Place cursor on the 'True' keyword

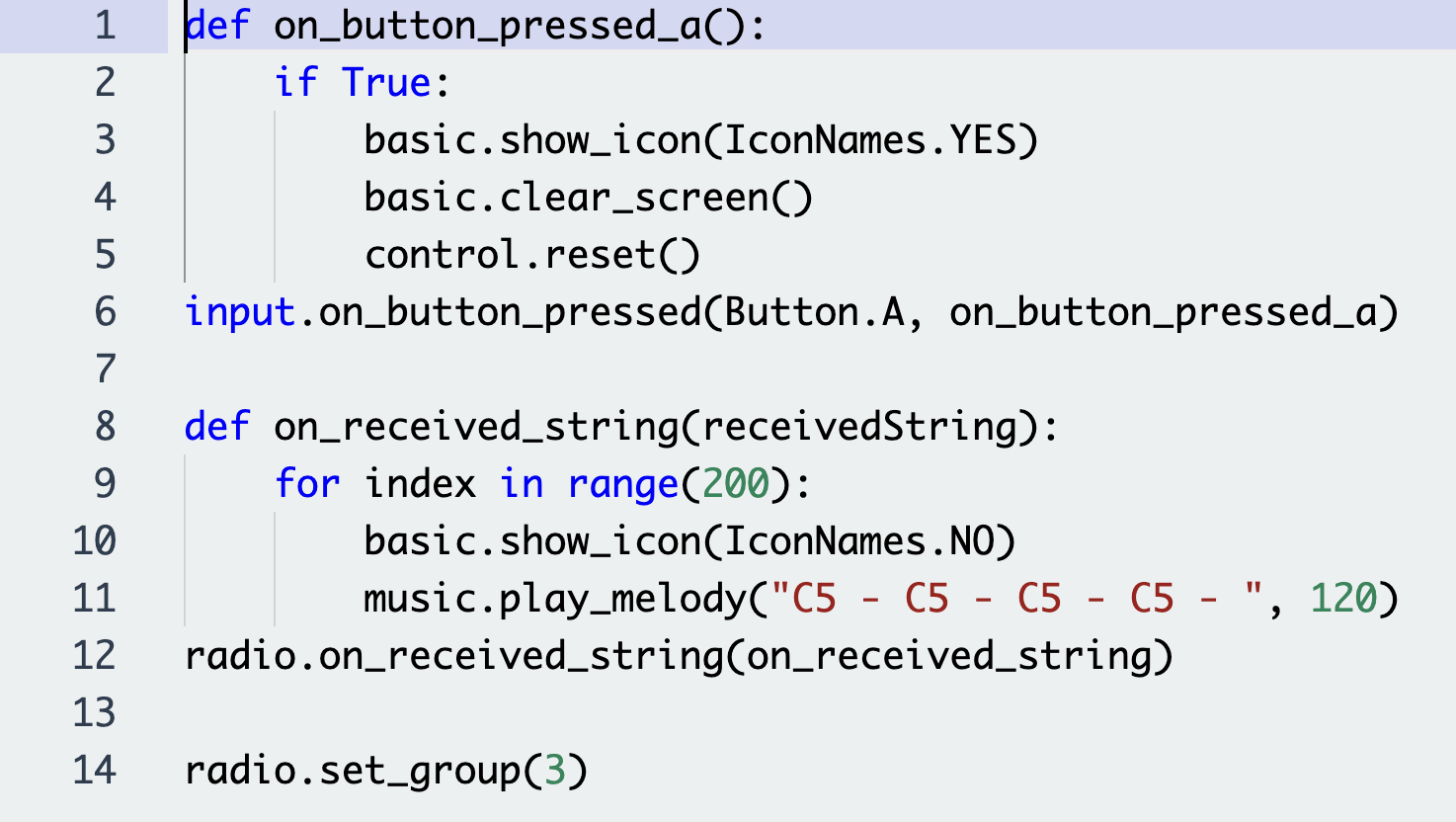(386, 83)
